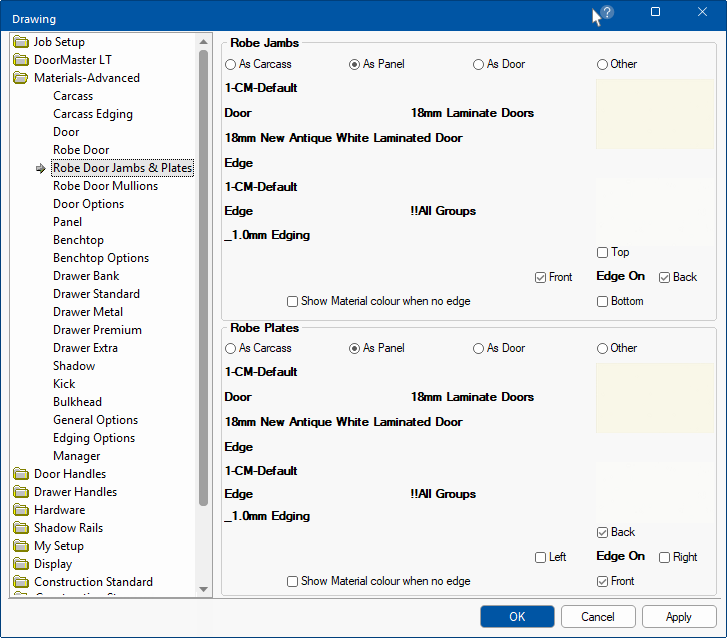This screenshot has height=638, width=727.
Task: Click the Door Handles folder icon
Action: coord(21,474)
